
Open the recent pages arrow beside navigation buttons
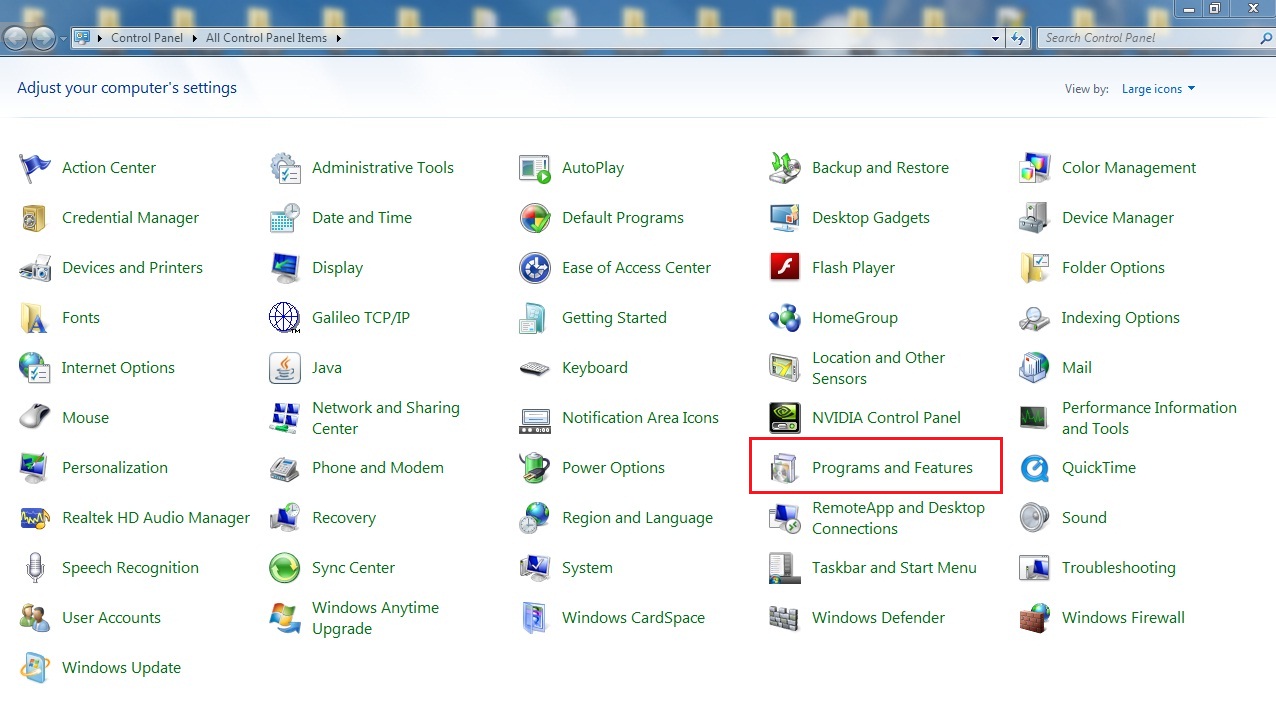[x=64, y=39]
